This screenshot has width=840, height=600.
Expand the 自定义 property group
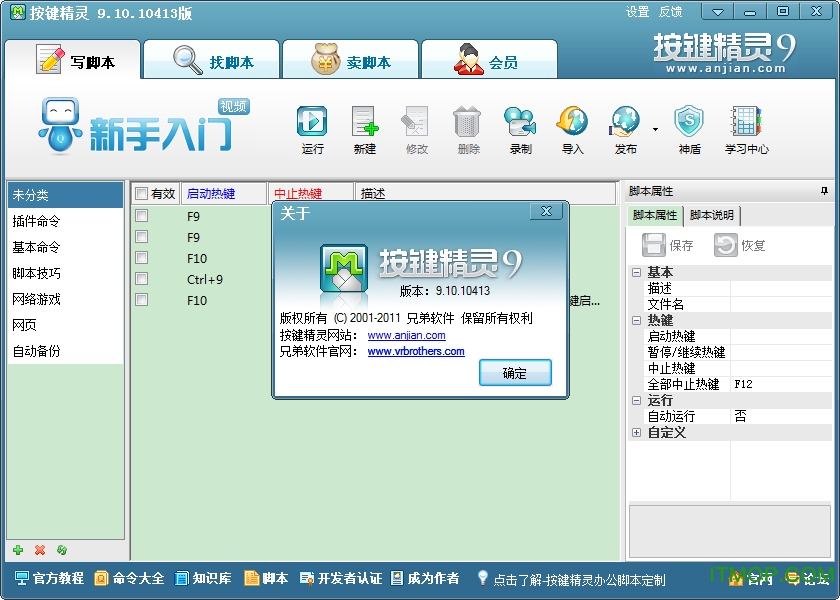(636, 432)
